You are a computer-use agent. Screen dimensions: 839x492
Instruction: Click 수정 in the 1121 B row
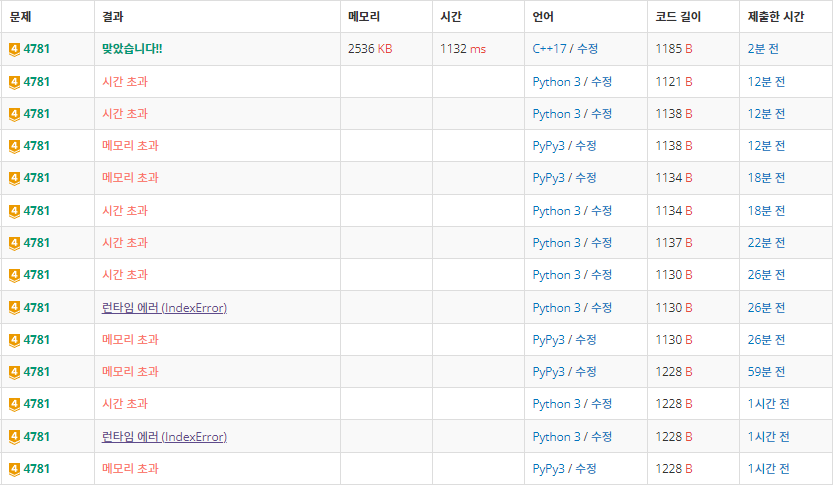(601, 82)
